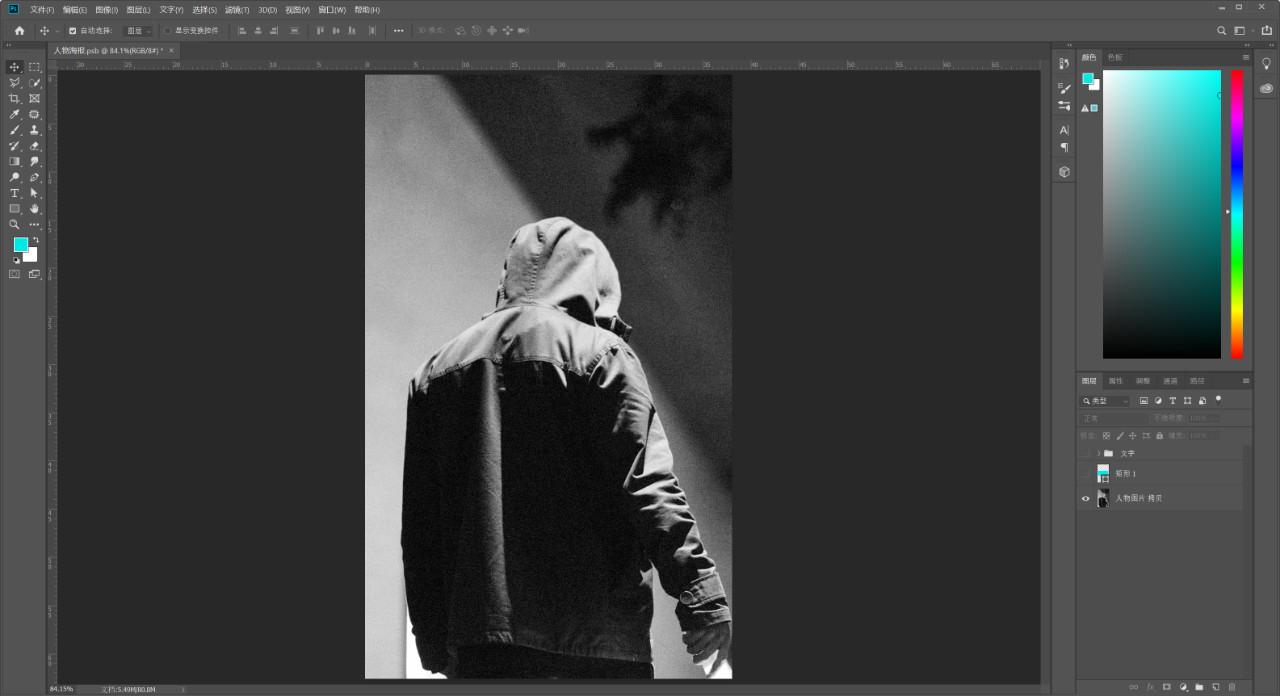The image size is (1280, 696).
Task: Go to the Home screen
Action: tap(19, 31)
